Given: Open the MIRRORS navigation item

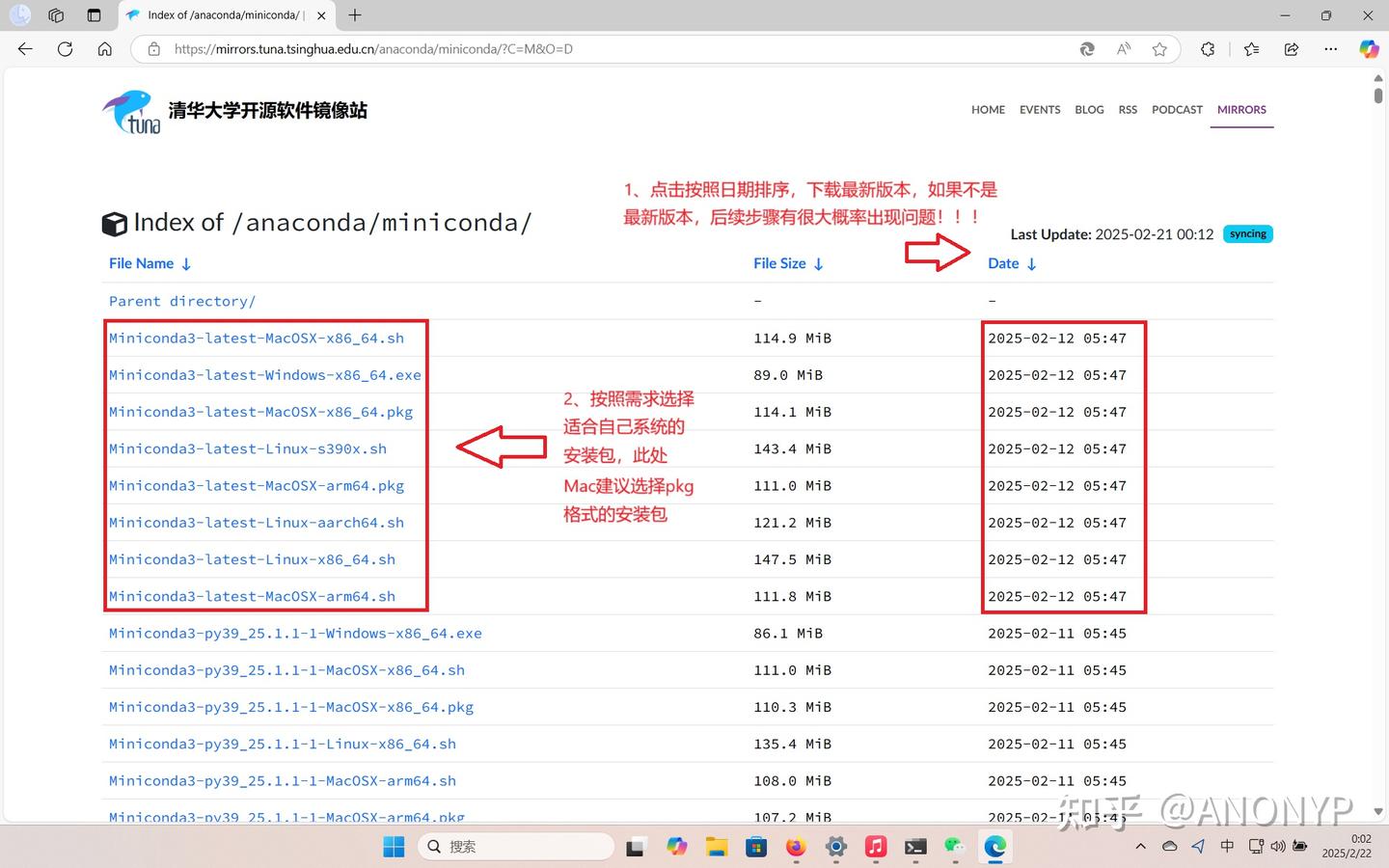Looking at the screenshot, I should click(1241, 109).
